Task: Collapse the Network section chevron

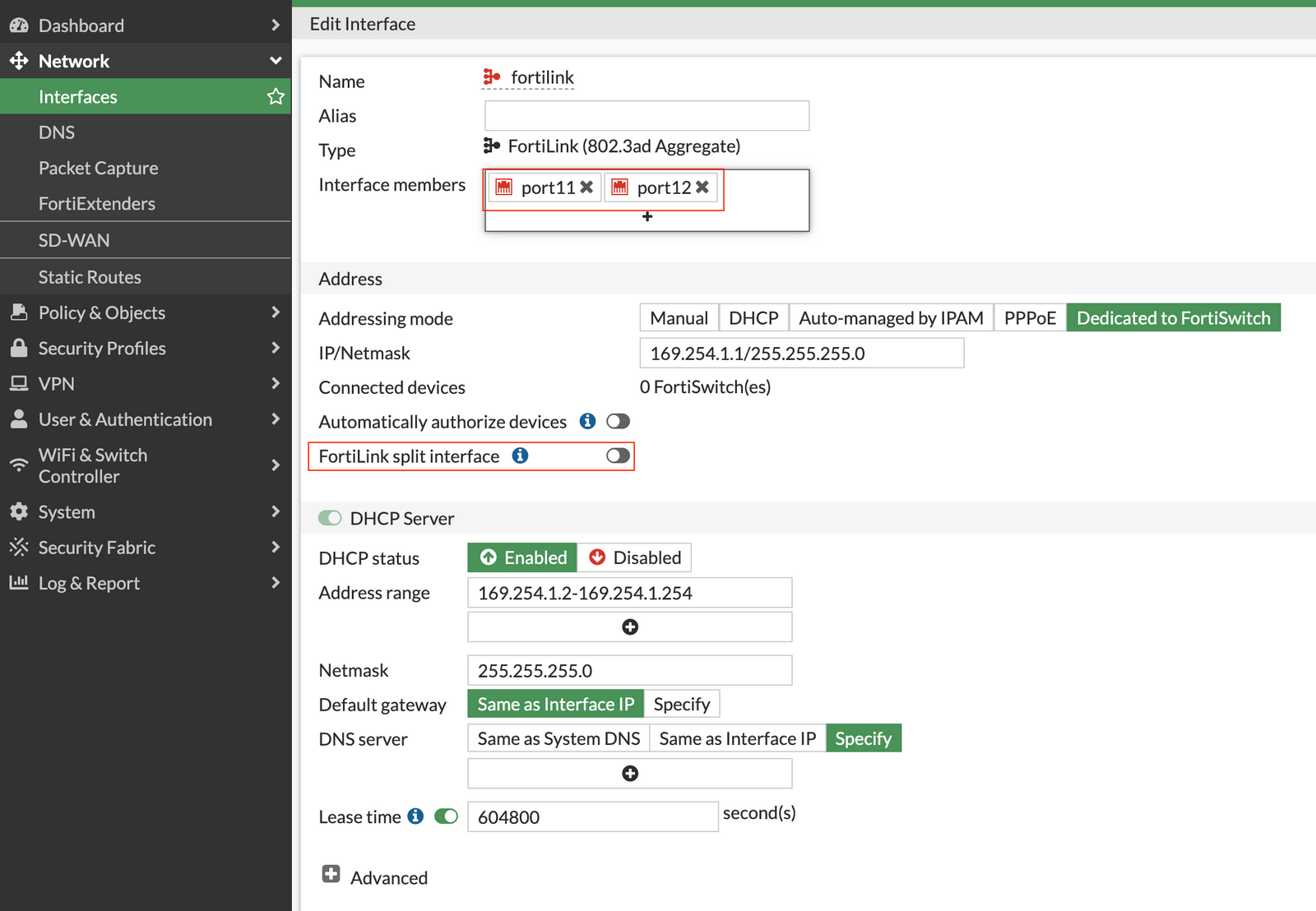Action: [276, 60]
